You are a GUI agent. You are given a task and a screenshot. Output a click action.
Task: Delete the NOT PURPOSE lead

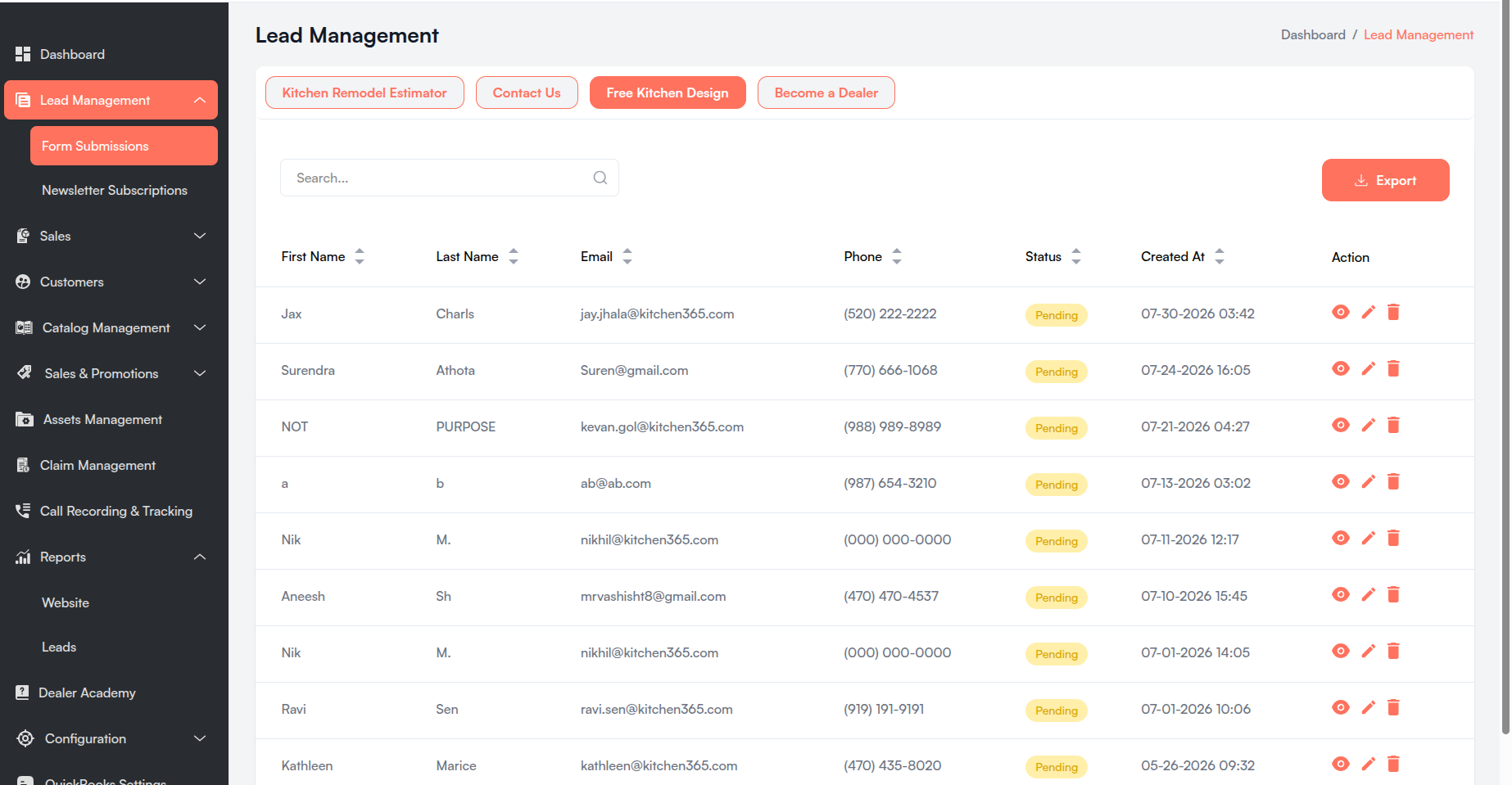tap(1393, 425)
